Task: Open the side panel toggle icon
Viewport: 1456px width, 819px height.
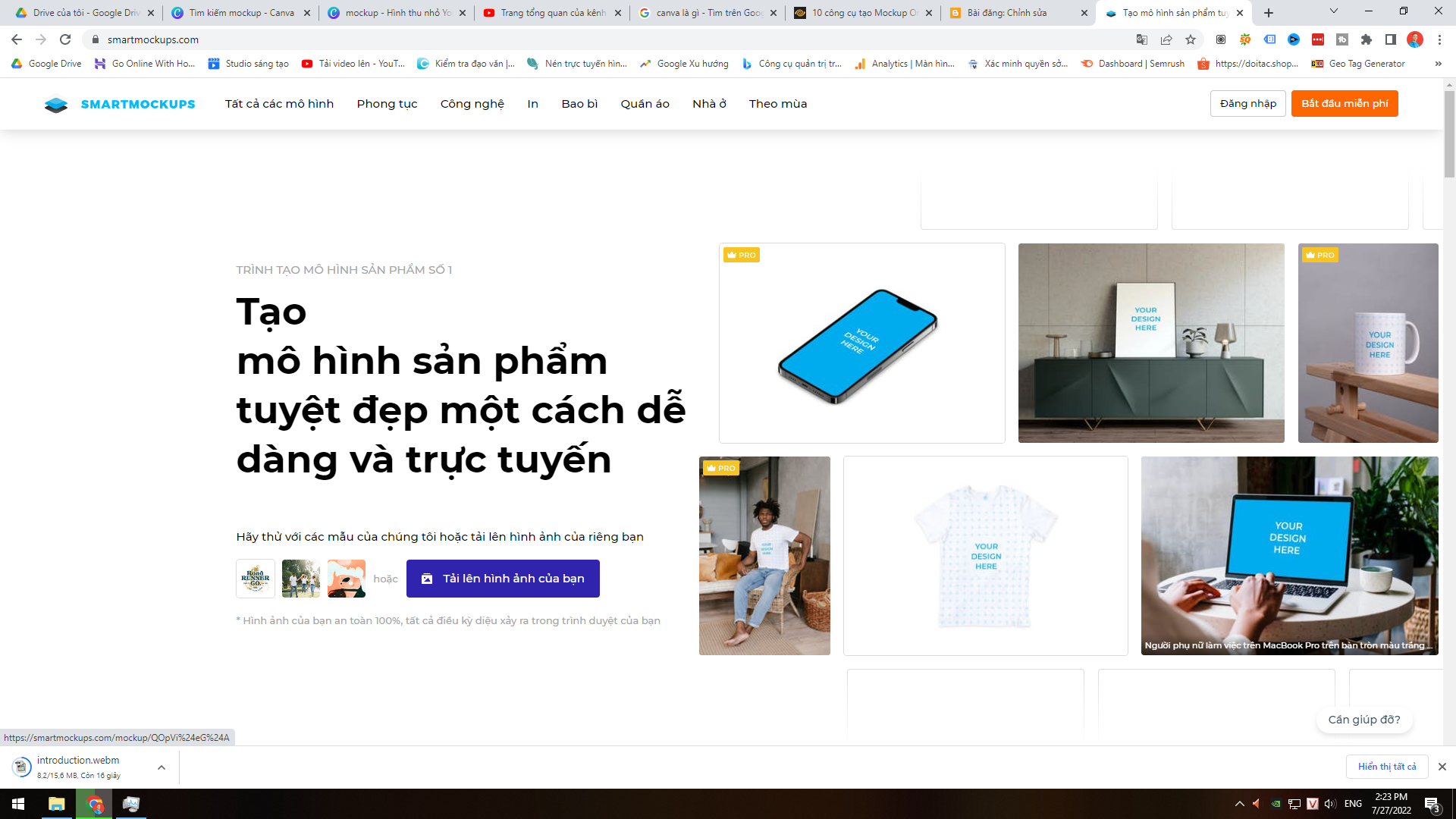Action: click(x=1390, y=39)
